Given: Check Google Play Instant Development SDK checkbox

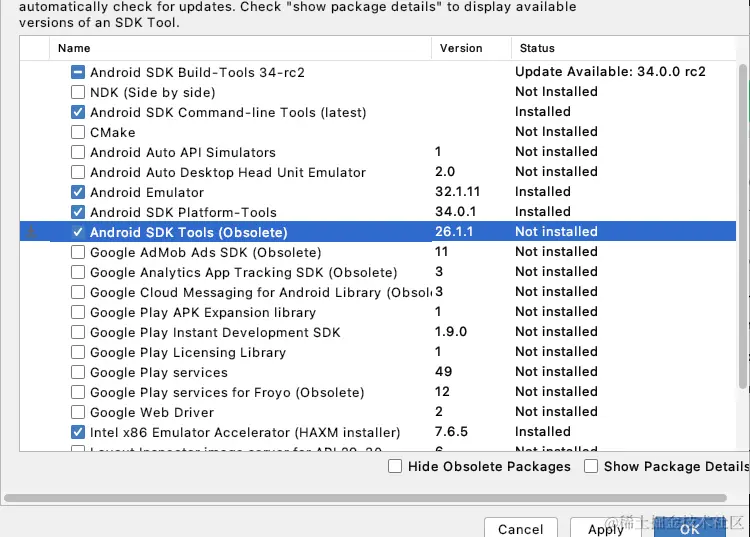Looking at the screenshot, I should click(77, 332).
